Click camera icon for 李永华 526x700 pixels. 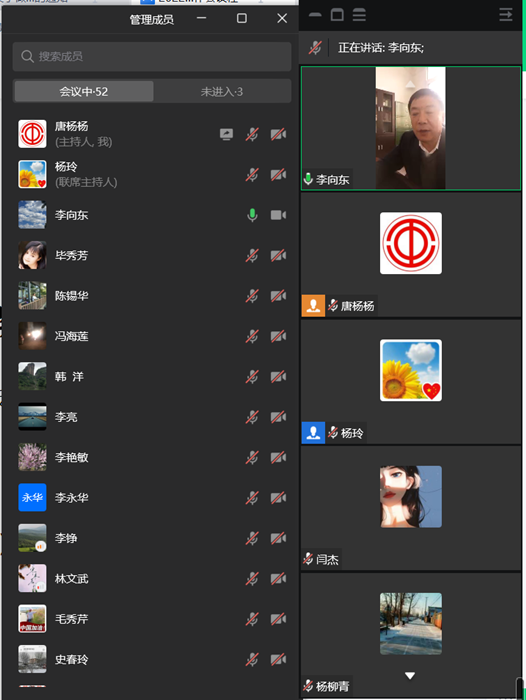(x=278, y=498)
